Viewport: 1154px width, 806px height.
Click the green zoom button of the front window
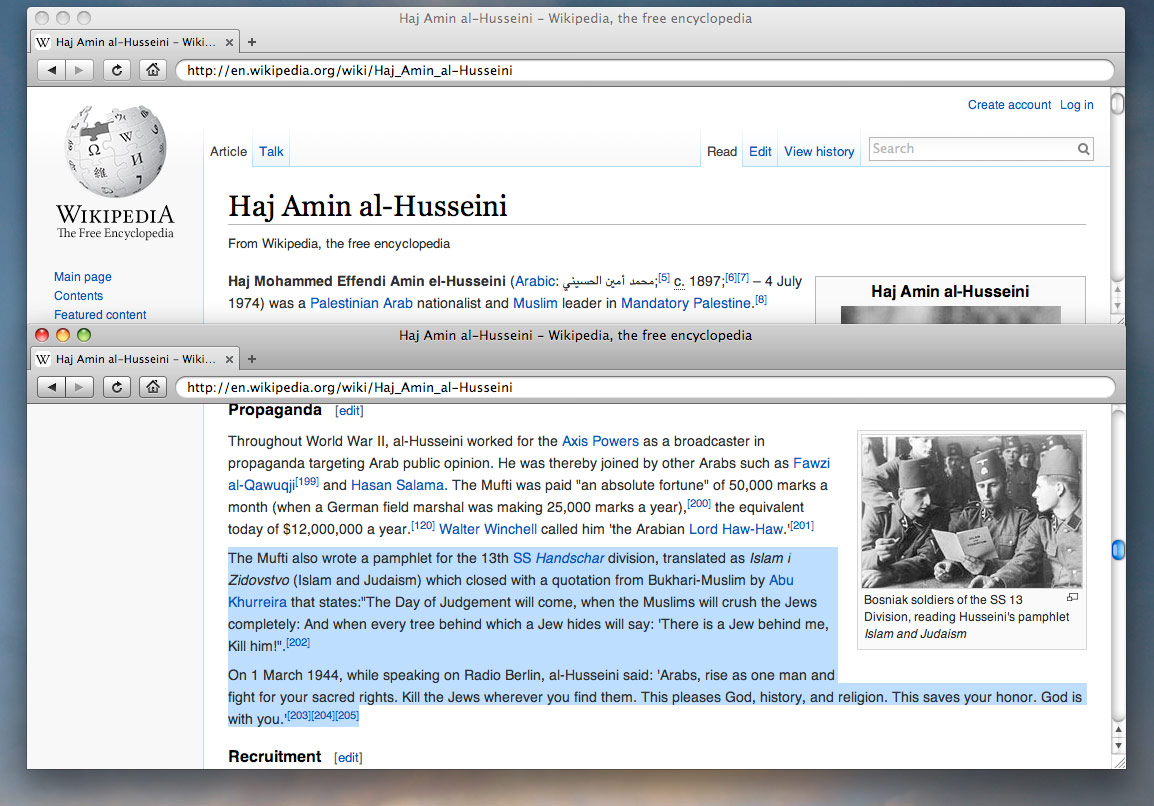[84, 335]
